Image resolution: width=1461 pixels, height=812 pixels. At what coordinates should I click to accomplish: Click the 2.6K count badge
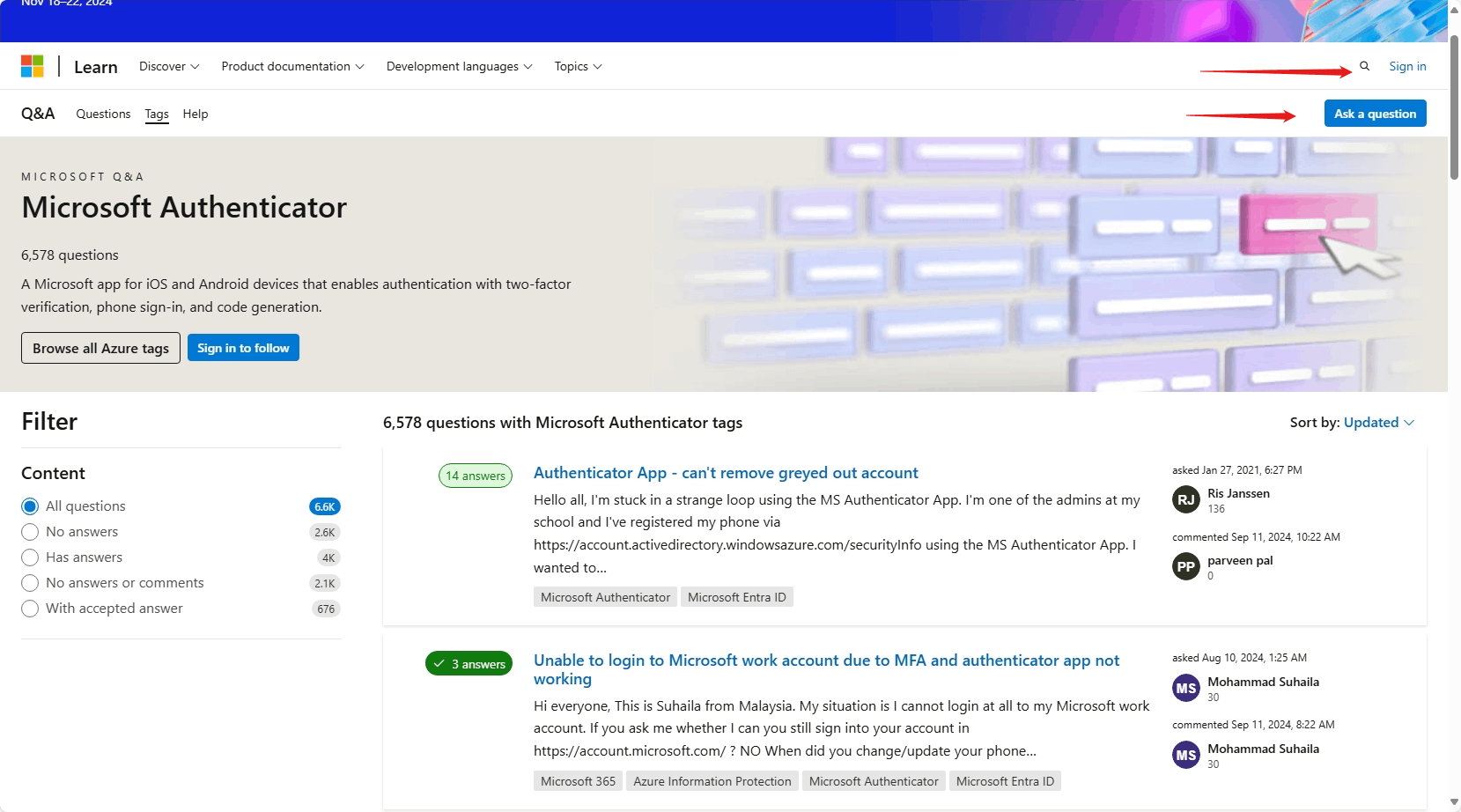point(325,532)
